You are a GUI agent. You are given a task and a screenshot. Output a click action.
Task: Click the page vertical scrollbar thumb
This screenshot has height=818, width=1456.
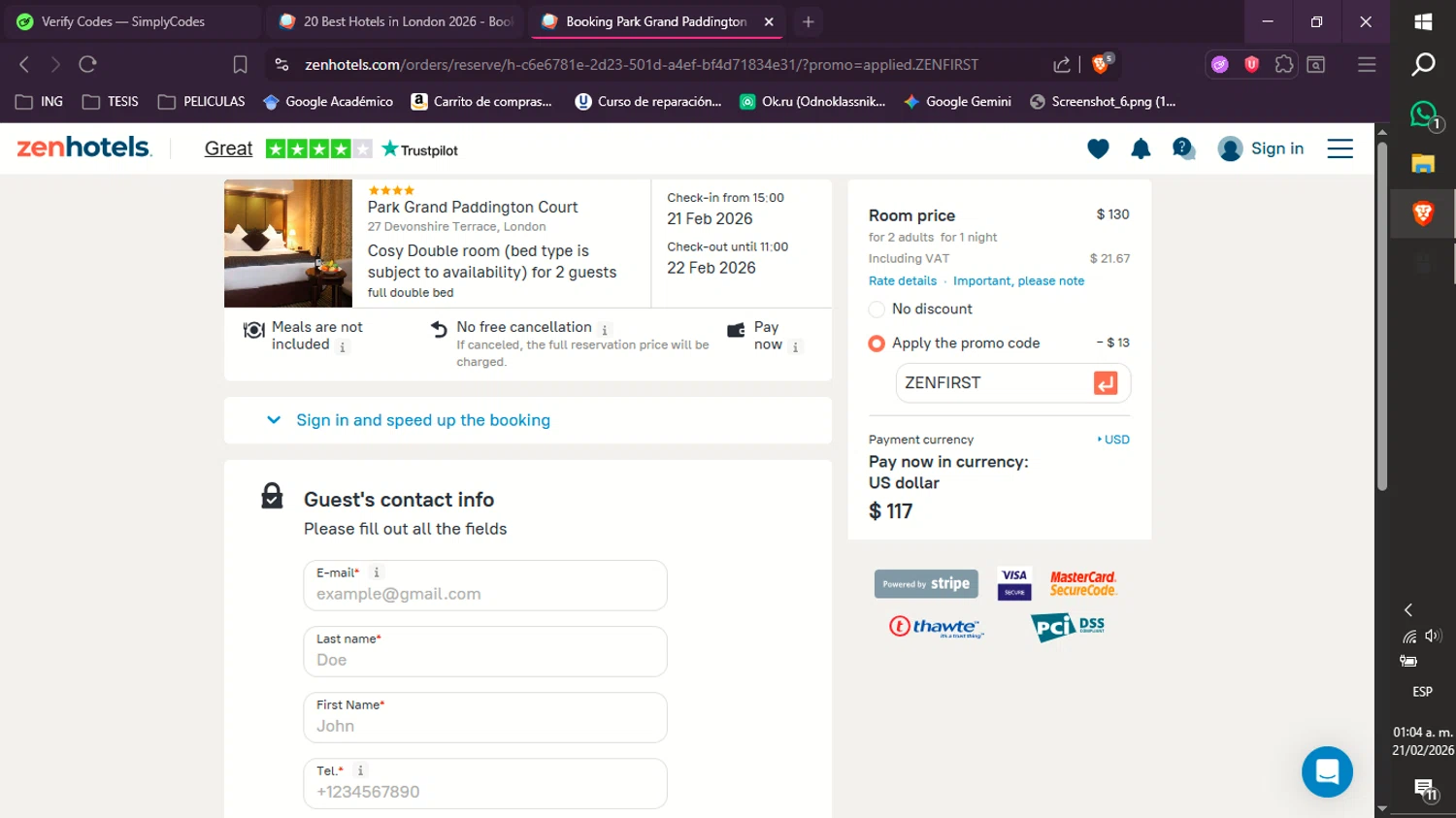tap(1382, 316)
